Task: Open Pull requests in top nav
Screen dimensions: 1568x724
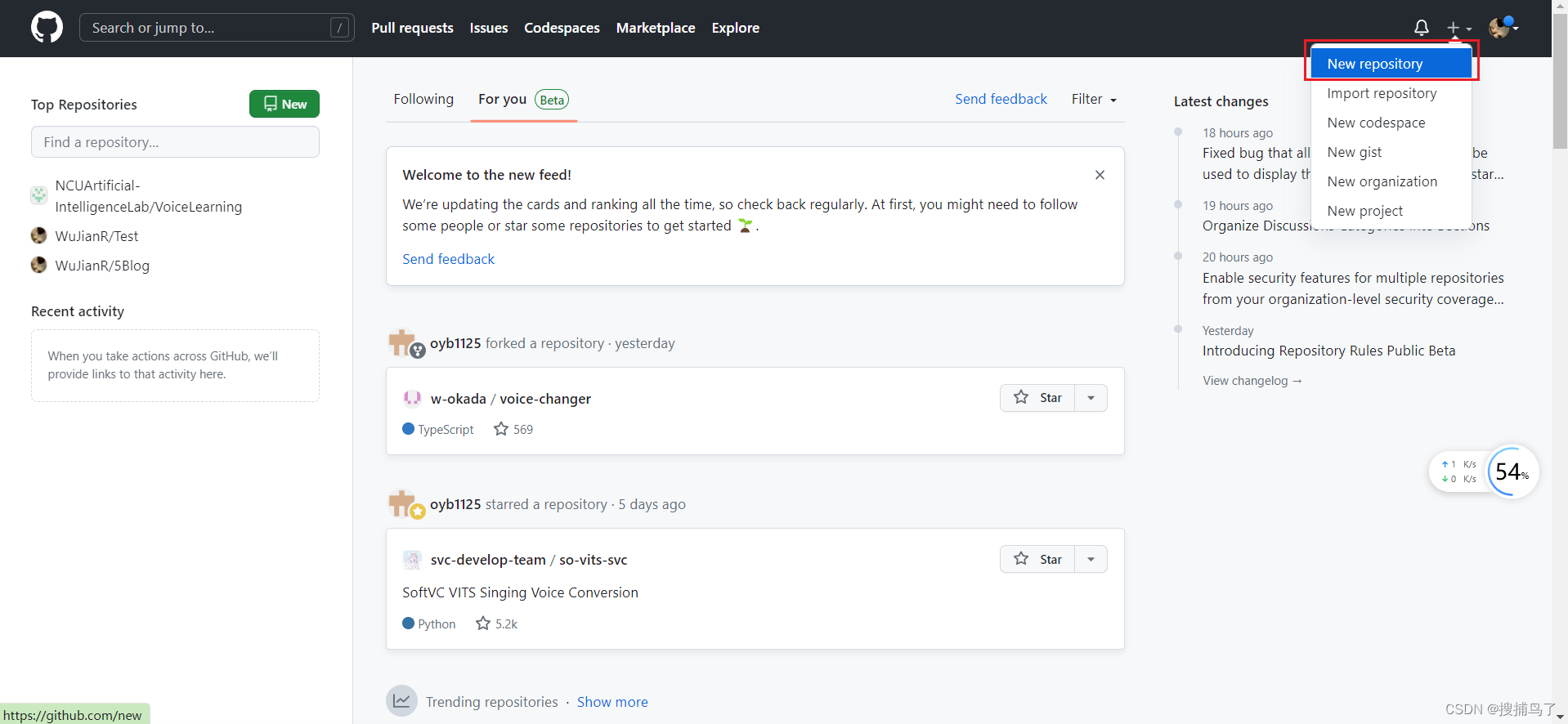Action: tap(412, 28)
